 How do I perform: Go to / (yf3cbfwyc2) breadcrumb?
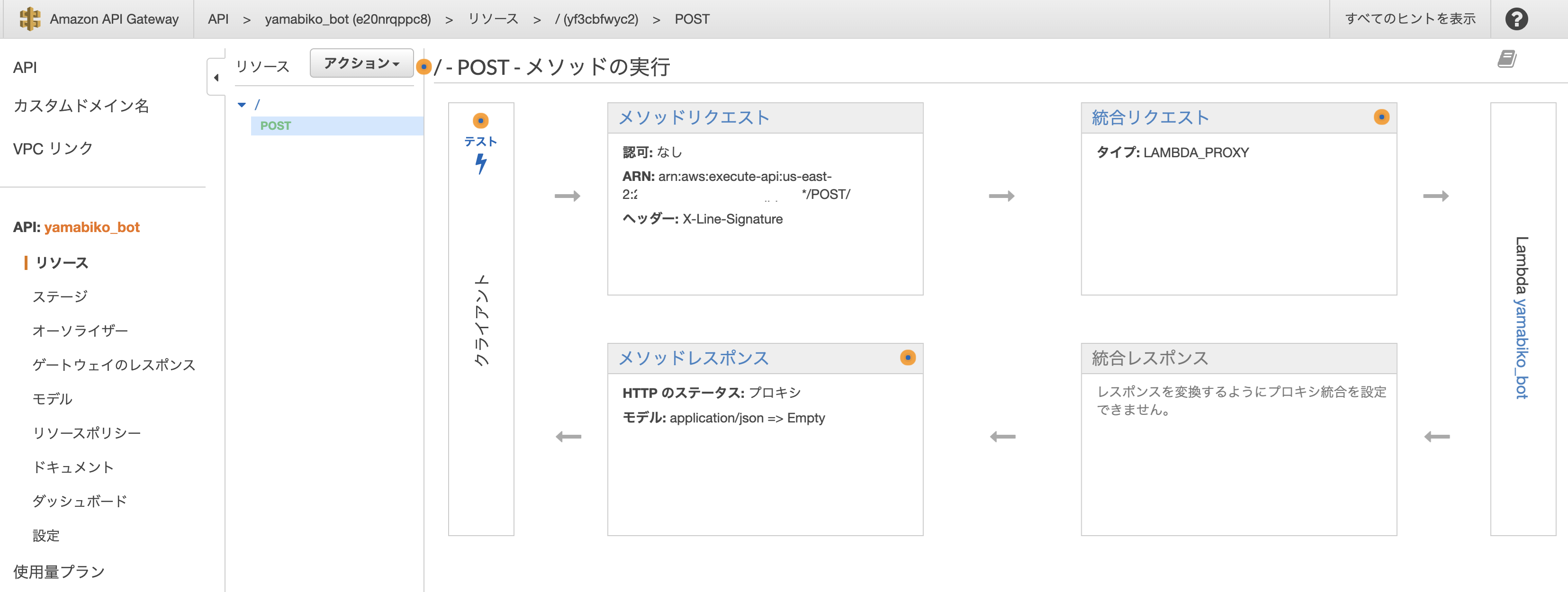coord(596,19)
